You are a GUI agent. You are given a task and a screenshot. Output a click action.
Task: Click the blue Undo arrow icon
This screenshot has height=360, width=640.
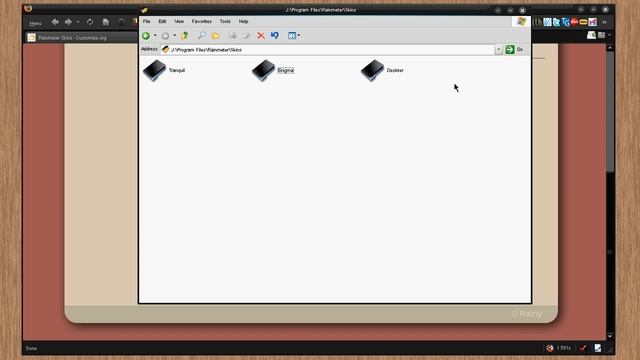tap(275, 36)
